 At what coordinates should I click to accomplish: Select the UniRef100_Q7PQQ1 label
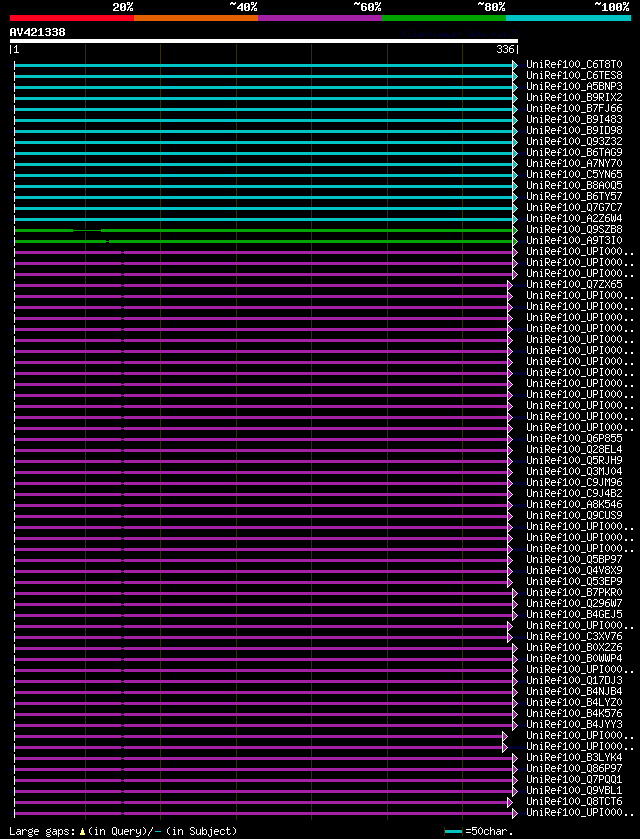(x=574, y=779)
